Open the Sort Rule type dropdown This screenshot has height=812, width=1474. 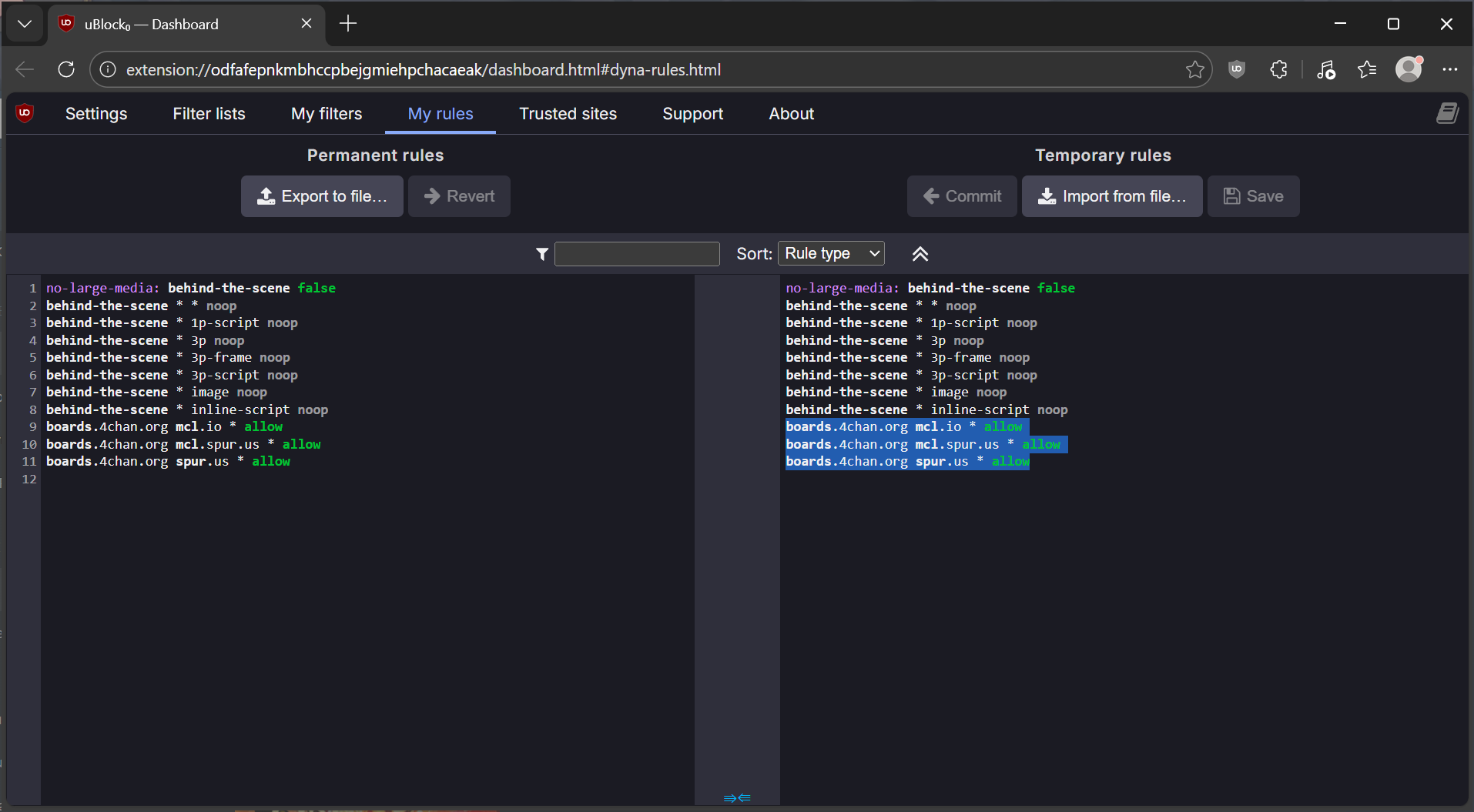(x=831, y=253)
